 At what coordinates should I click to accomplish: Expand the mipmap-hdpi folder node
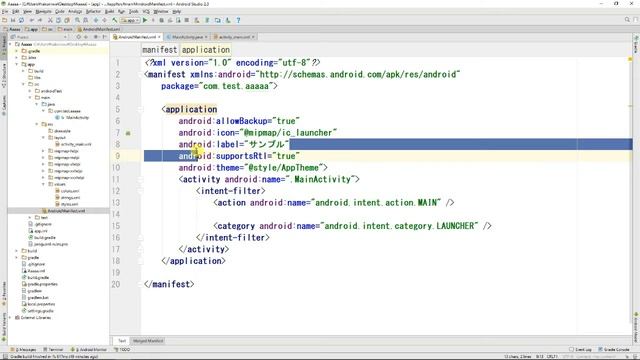pos(43,151)
